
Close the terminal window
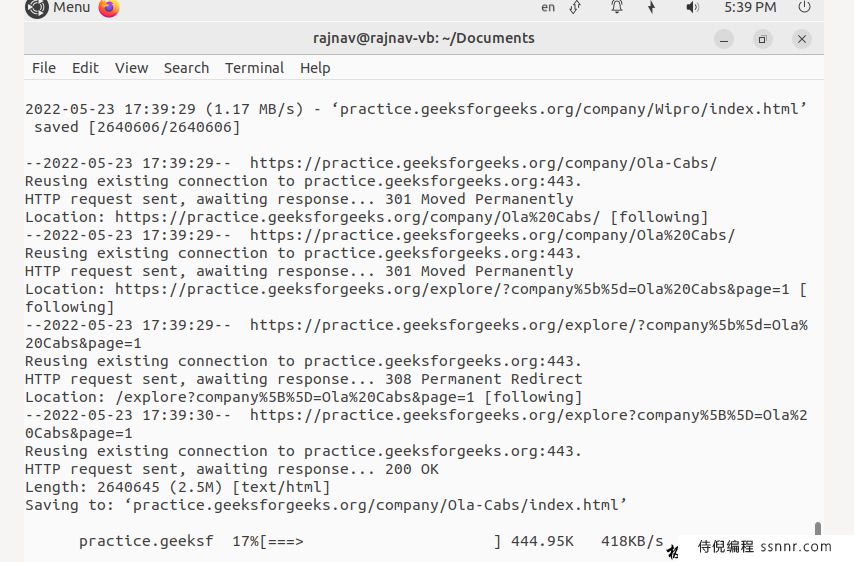point(802,39)
